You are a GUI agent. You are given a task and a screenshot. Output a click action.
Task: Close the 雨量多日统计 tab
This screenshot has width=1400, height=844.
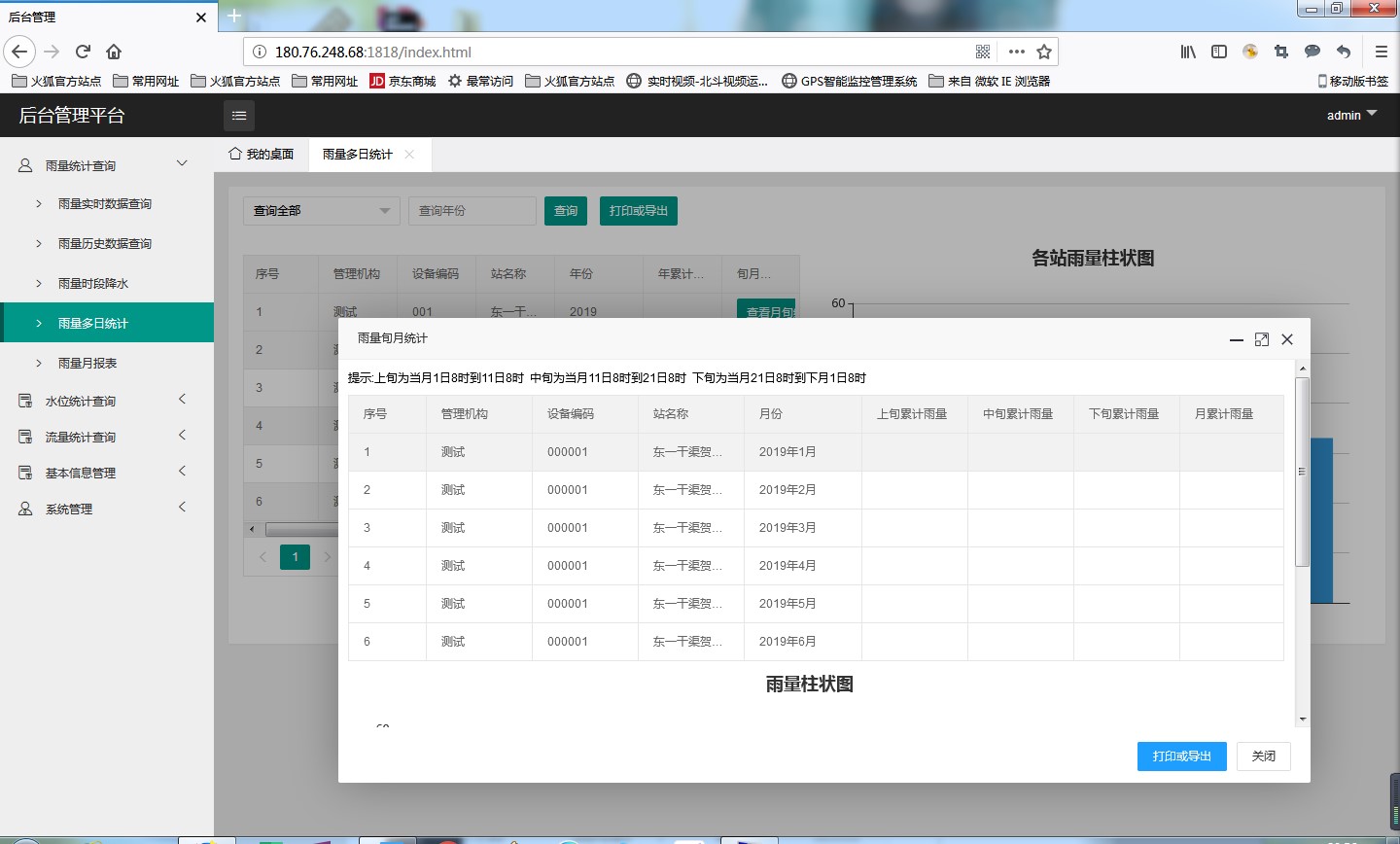pyautogui.click(x=409, y=154)
